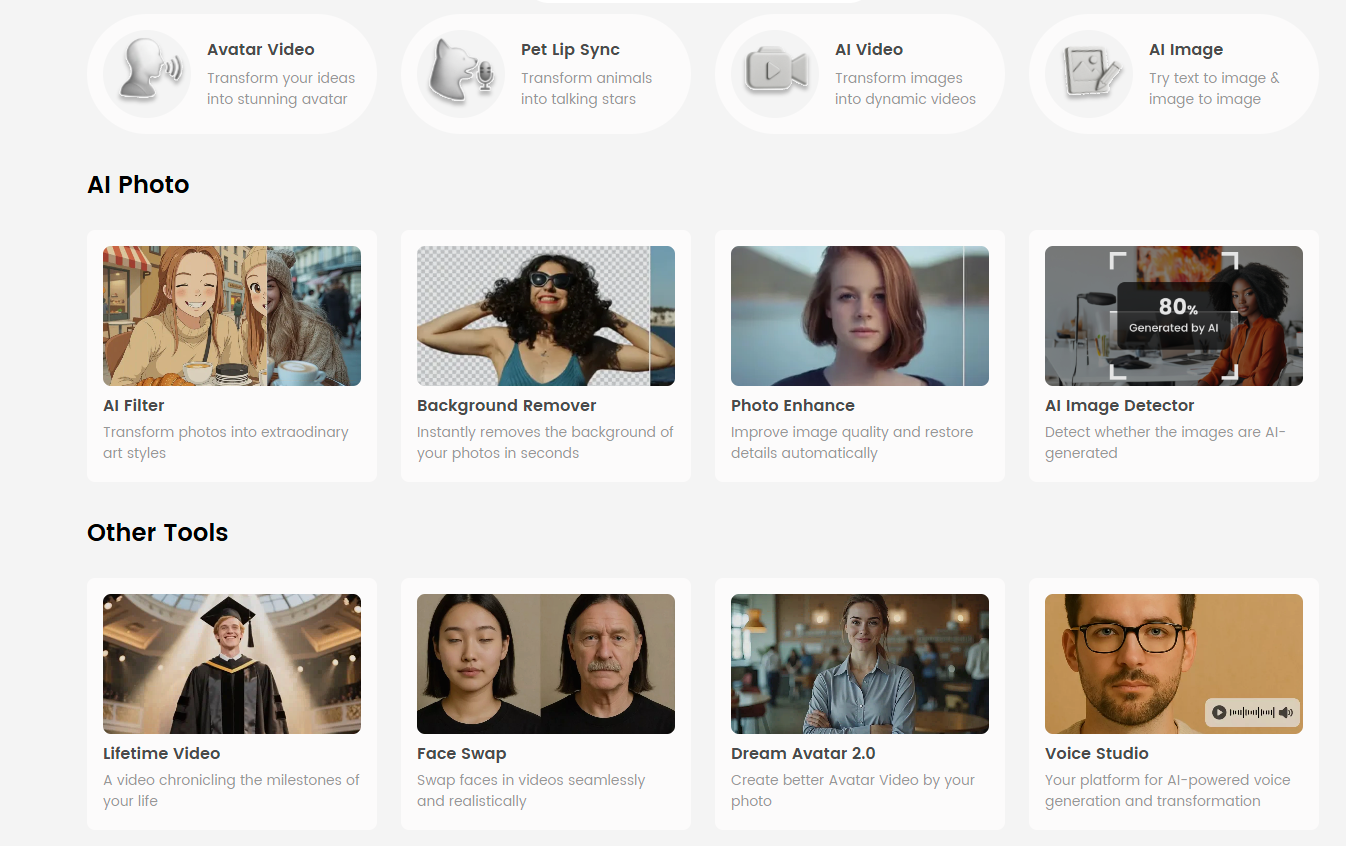Click 'Improve image quality and restore details' description
The height and width of the screenshot is (846, 1346).
pyautogui.click(x=852, y=443)
